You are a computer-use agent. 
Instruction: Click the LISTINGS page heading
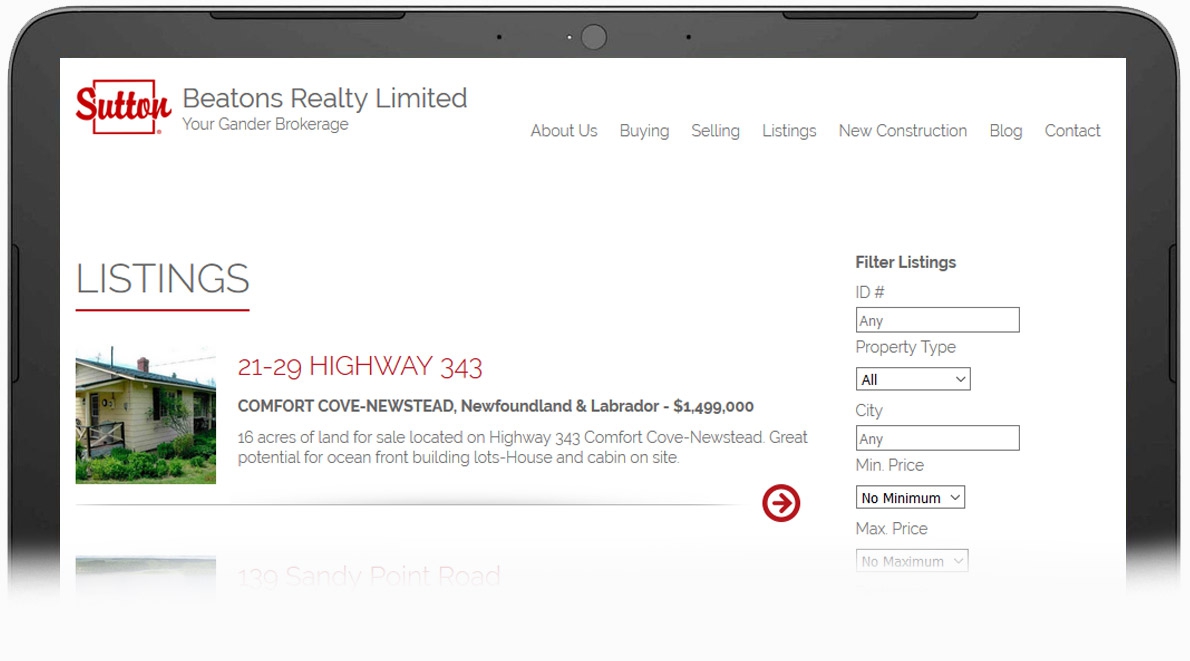click(162, 279)
